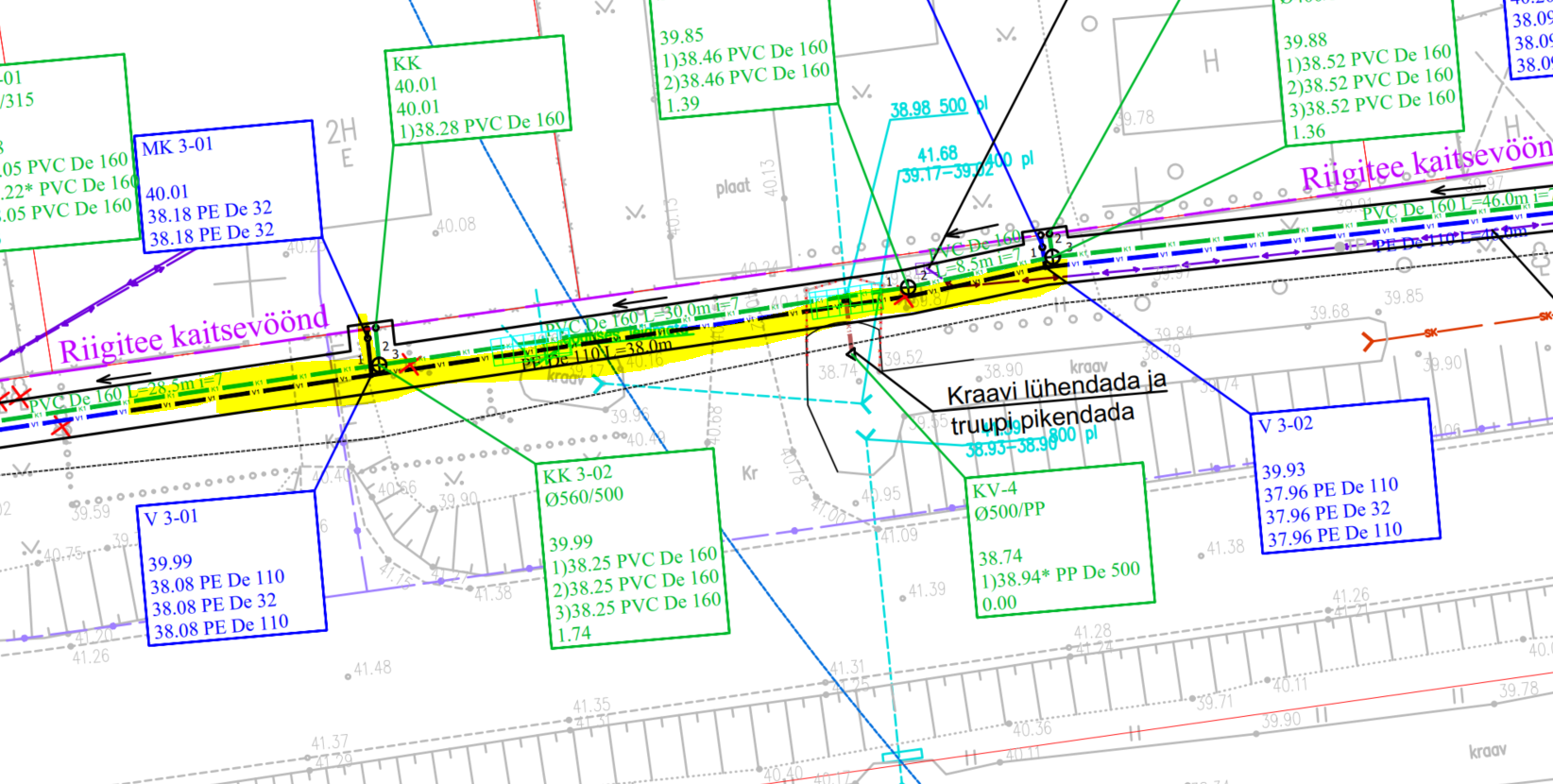
Task: Click the grey spot elevation 39.68
Action: tap(1329, 312)
